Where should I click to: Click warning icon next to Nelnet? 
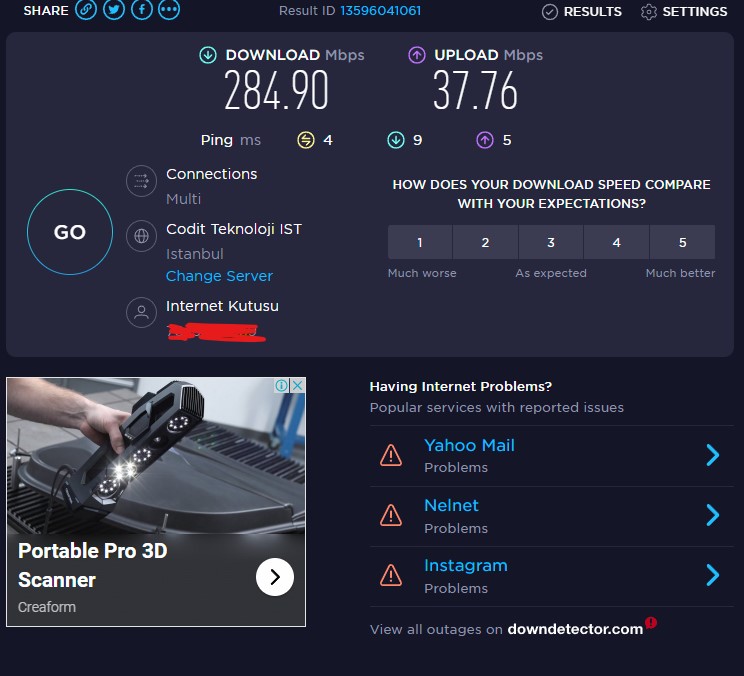[391, 515]
